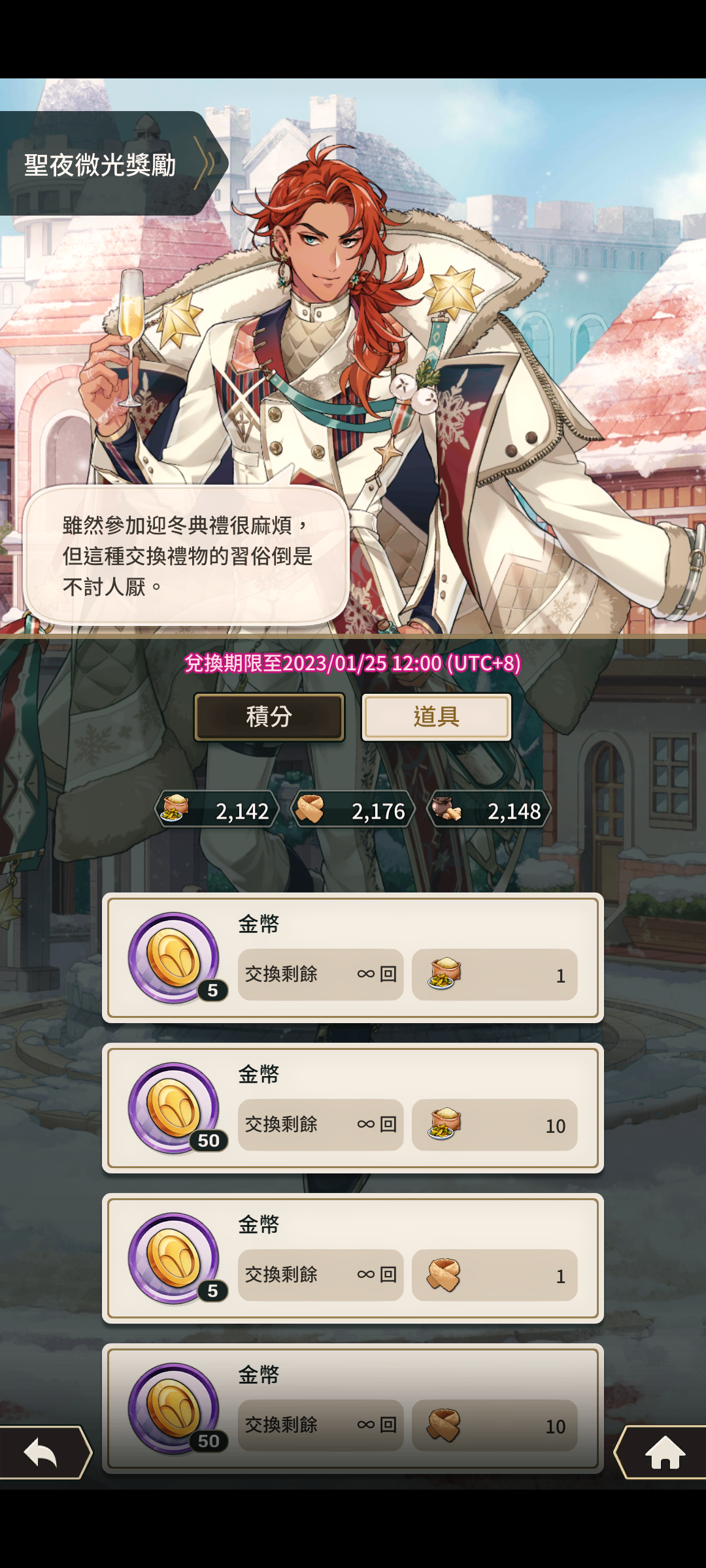Screen dimensions: 706x1568
Task: Select the first 50 gold coin icon
Action: [x=175, y=1108]
